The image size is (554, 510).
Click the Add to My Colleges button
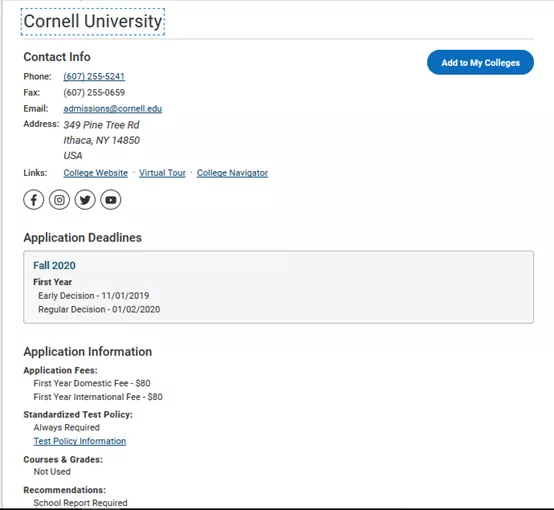coord(480,63)
